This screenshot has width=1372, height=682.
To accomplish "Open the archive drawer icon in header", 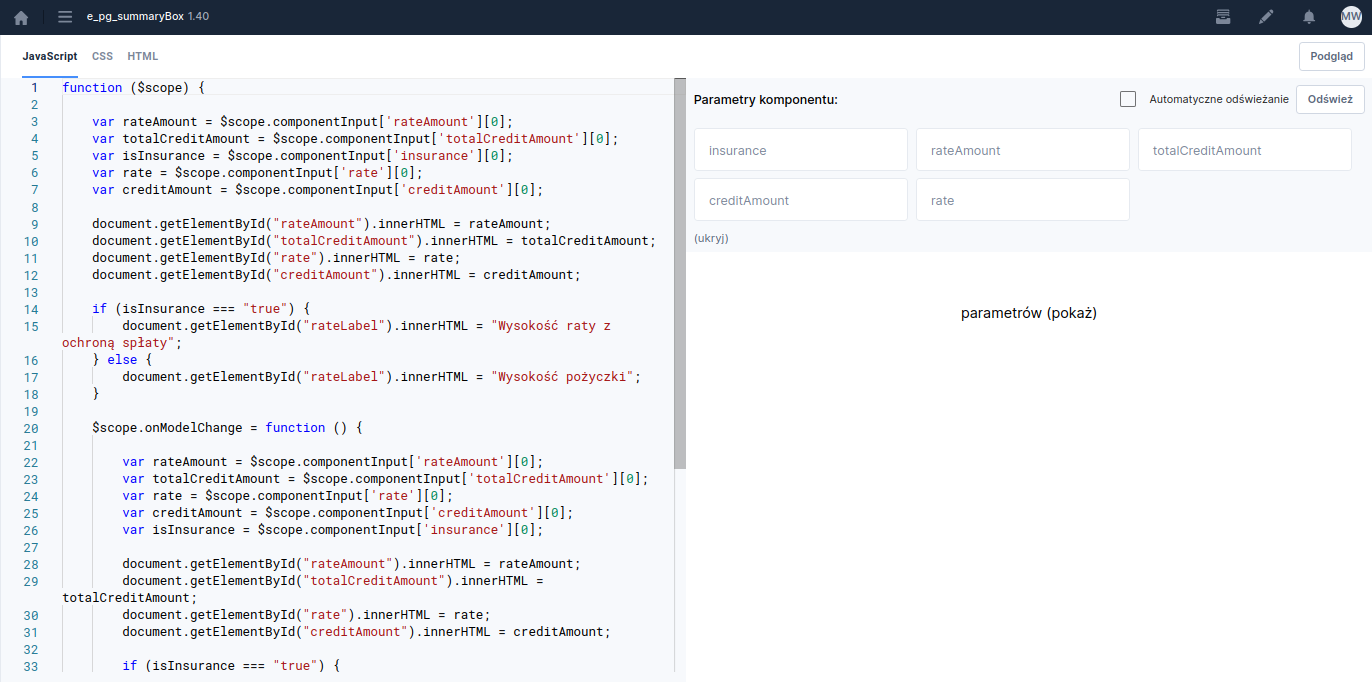I will 1223,17.
